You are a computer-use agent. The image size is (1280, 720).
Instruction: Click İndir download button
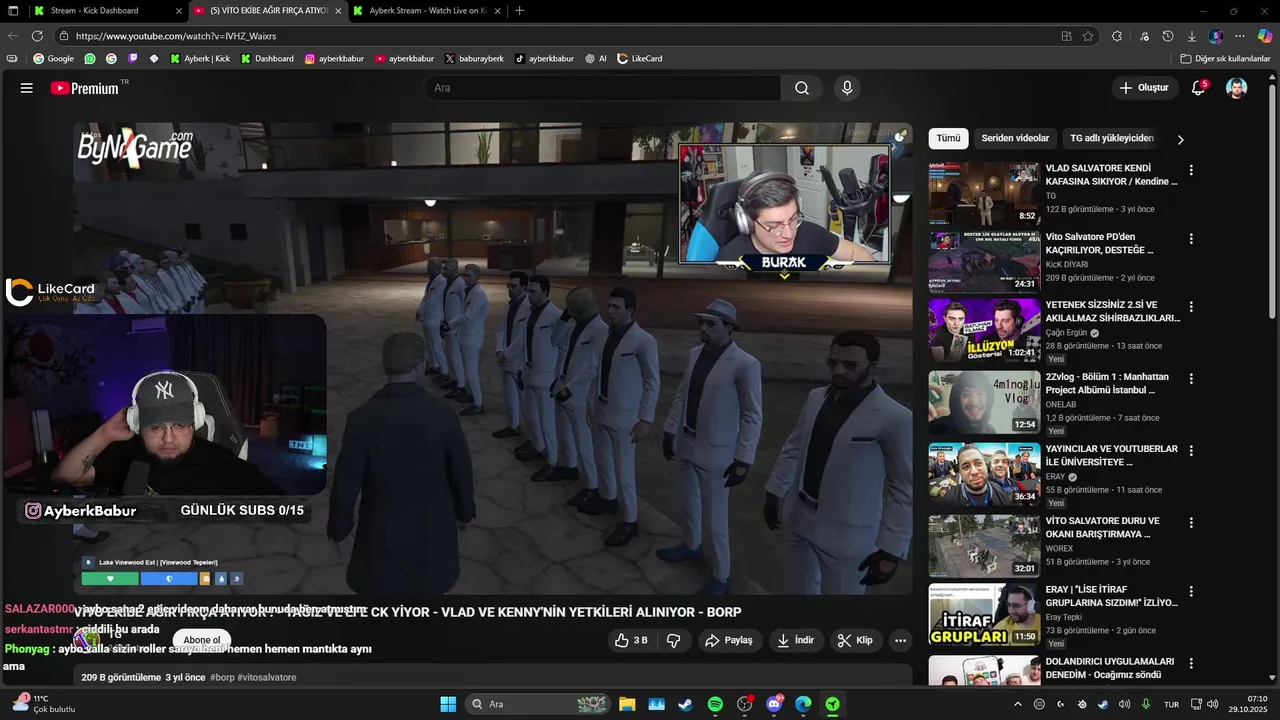796,640
